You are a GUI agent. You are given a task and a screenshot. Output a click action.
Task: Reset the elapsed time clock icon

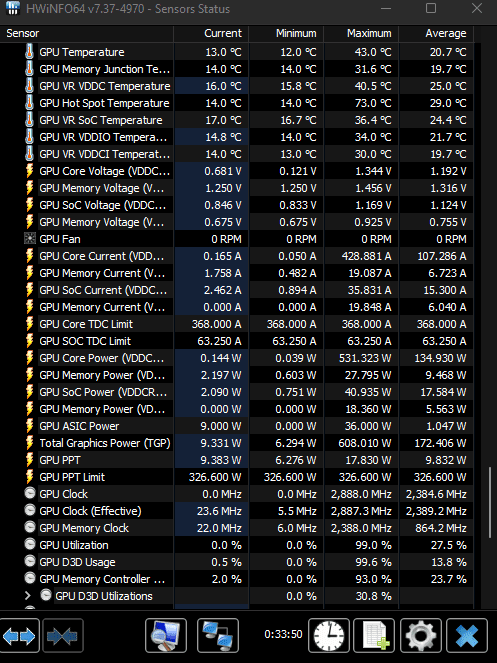329,636
